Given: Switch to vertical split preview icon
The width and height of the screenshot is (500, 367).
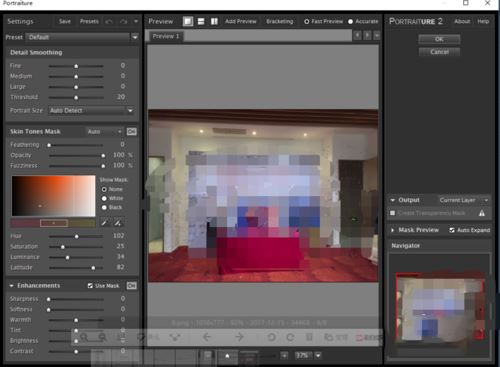Looking at the screenshot, I should (214, 21).
